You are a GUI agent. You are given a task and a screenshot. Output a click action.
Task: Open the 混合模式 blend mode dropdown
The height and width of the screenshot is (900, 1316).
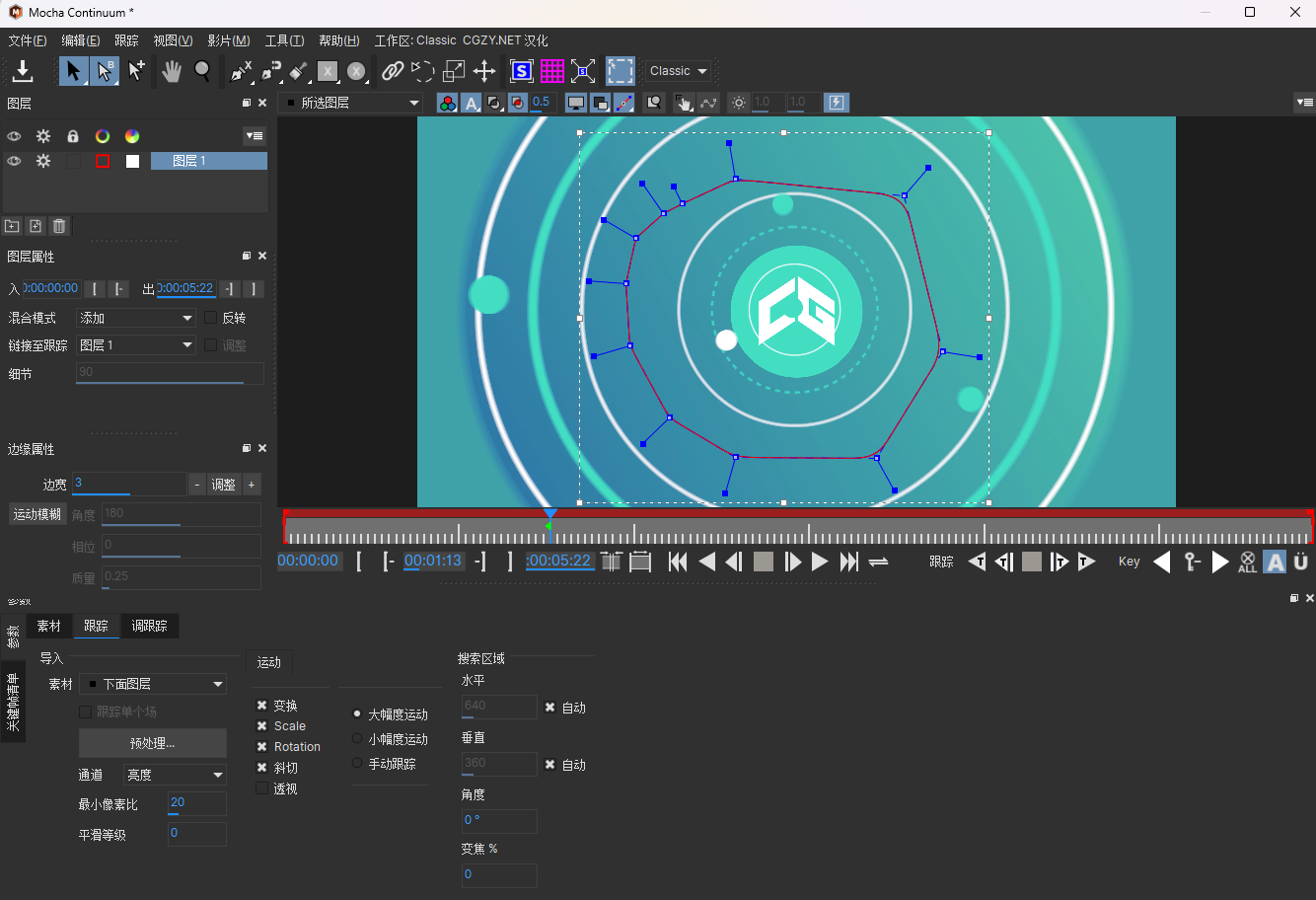click(x=136, y=318)
